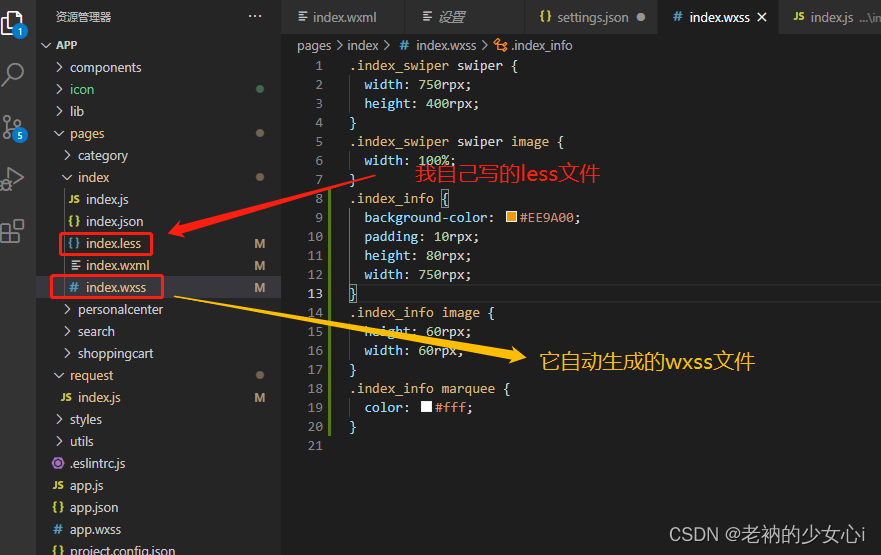Switch to the 设置 editor tab
This screenshot has height=555, width=881.
pos(464,17)
